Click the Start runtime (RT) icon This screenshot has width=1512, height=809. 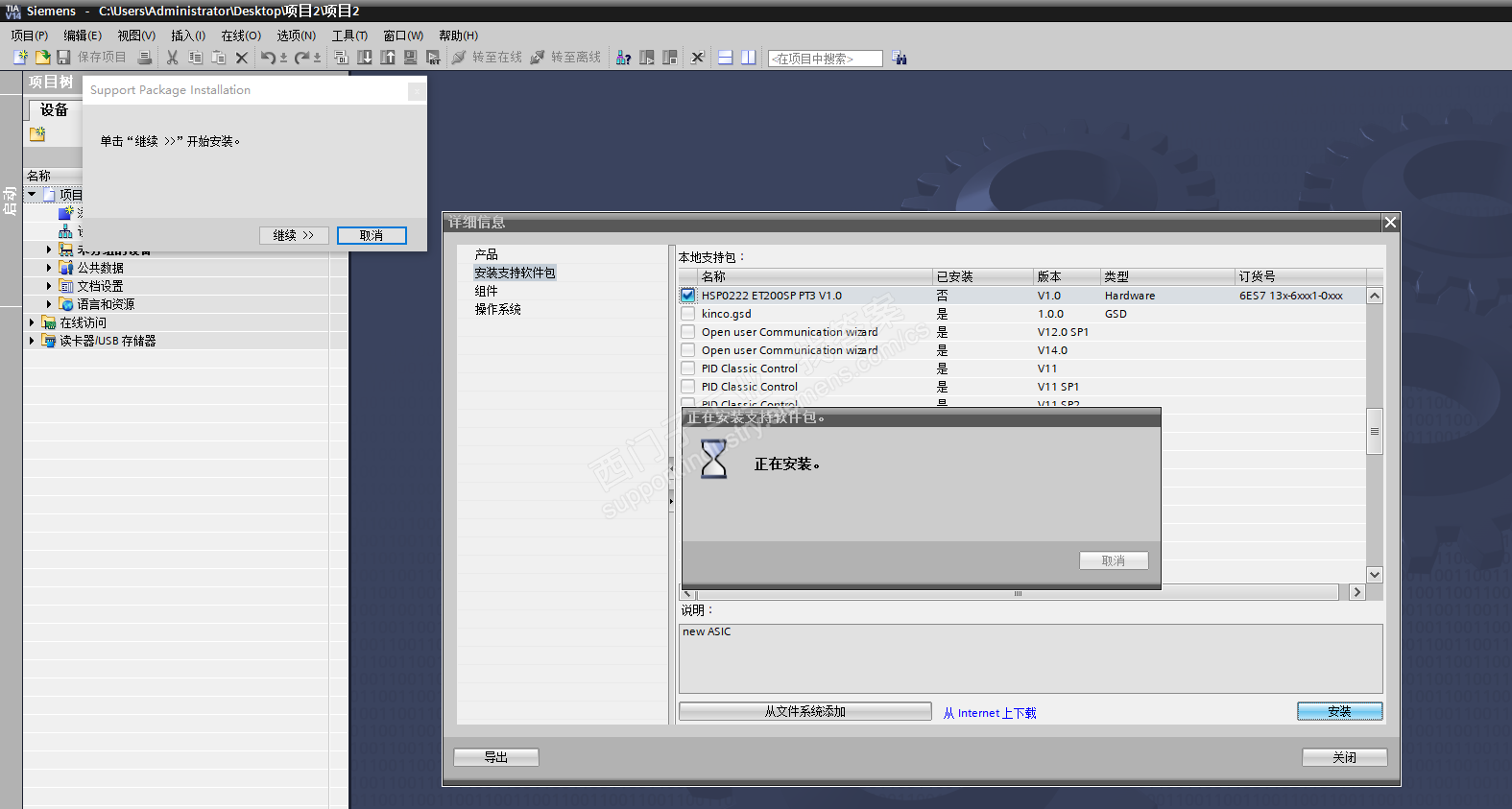[434, 58]
